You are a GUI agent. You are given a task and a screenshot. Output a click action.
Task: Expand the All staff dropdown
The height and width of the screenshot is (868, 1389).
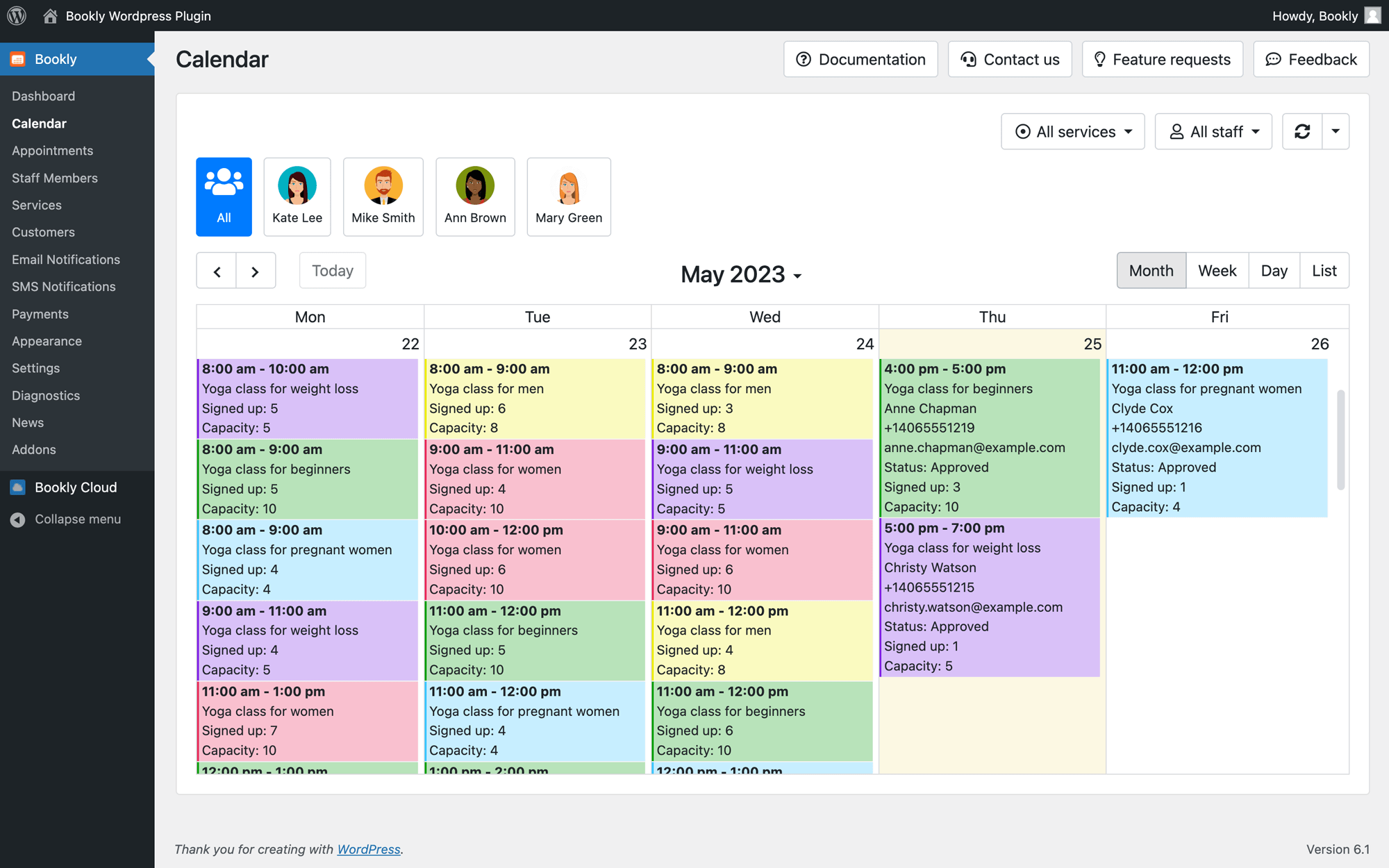click(1213, 131)
